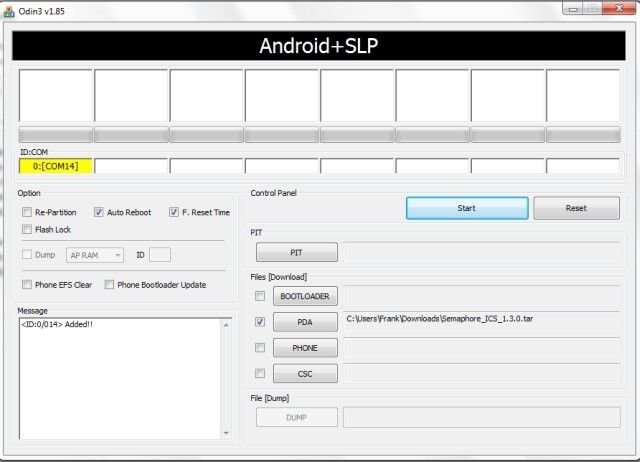Viewport: 640px width, 462px height.
Task: Click the PIT file button
Action: [297, 253]
